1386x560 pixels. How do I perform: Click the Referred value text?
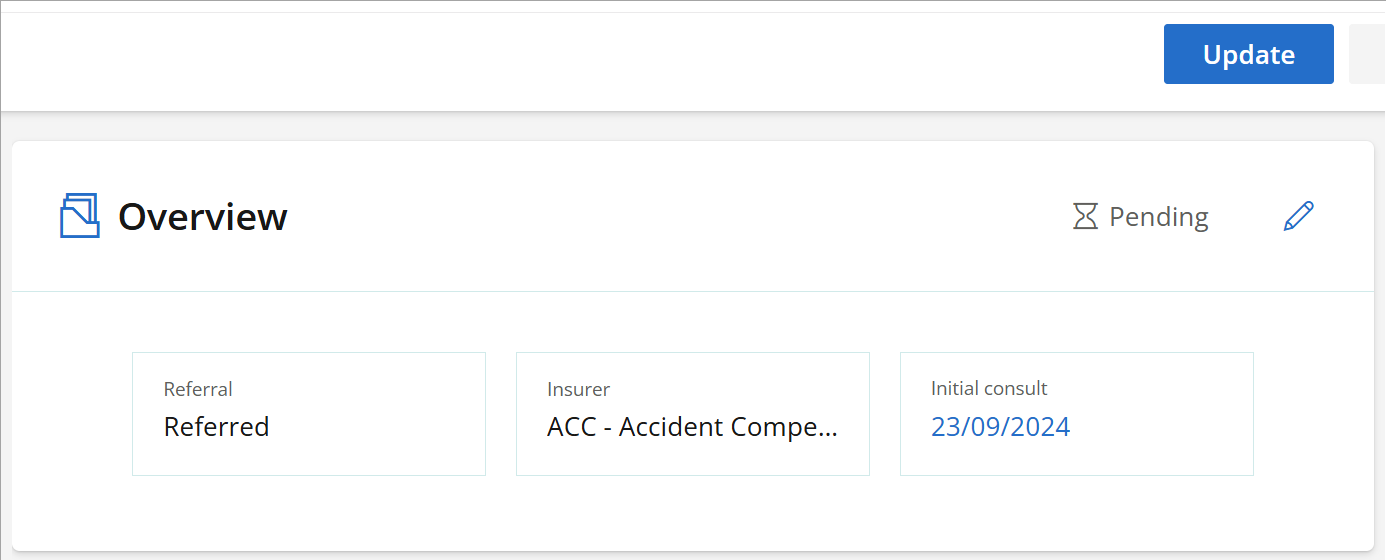[216, 427]
